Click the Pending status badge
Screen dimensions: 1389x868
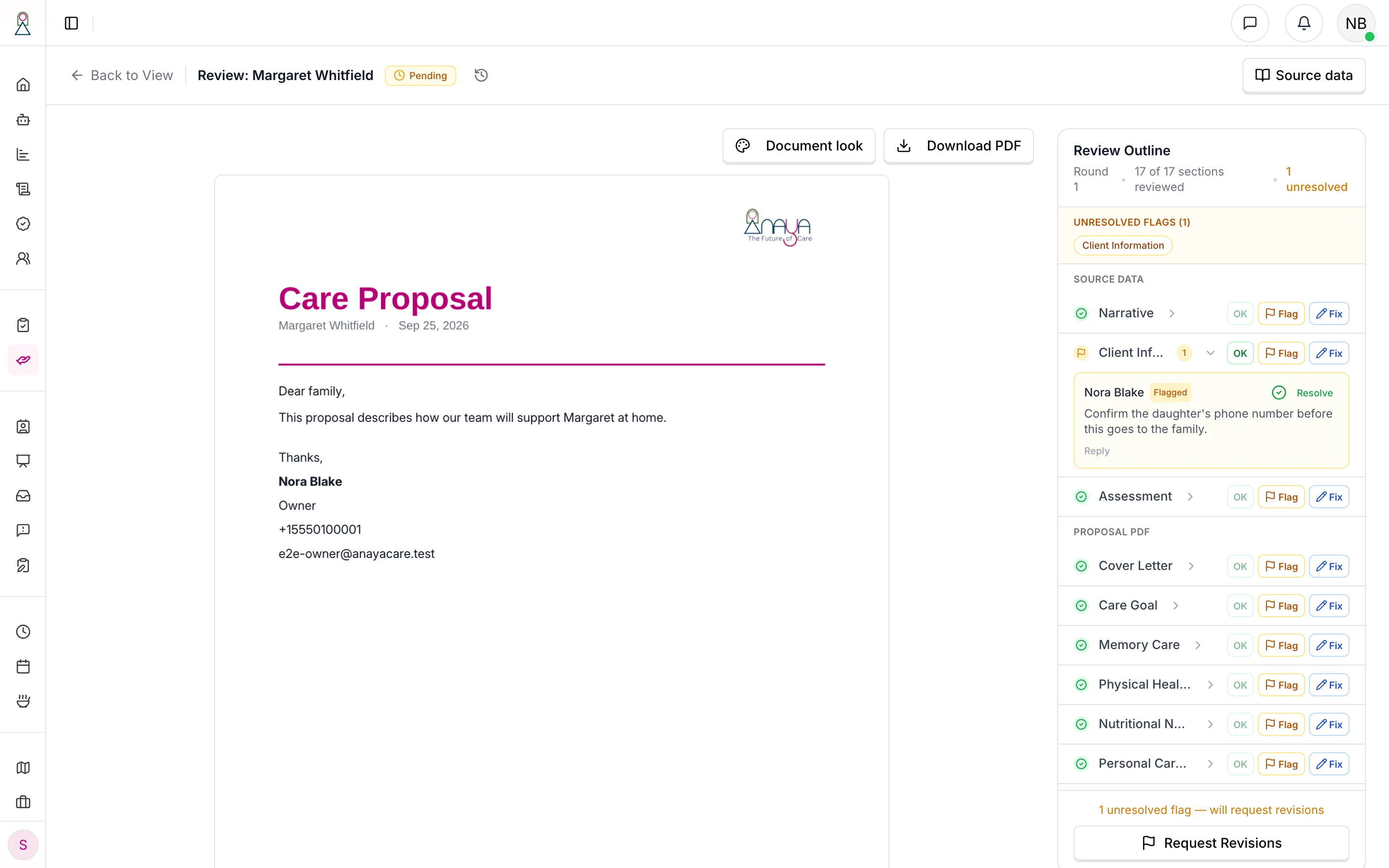click(x=420, y=76)
